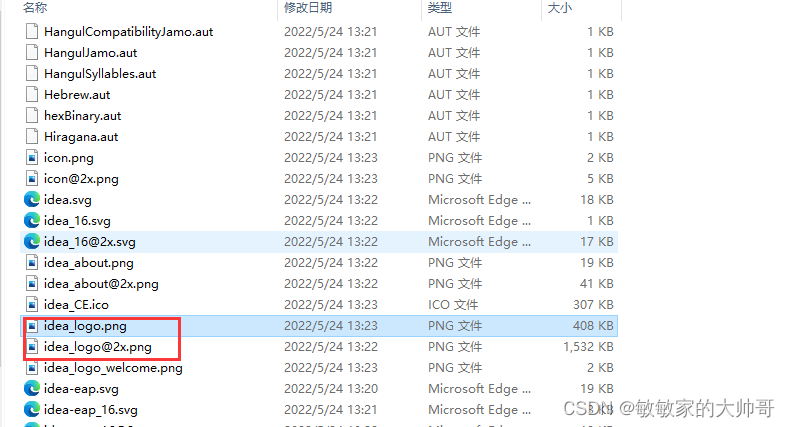Image resolution: width=790 pixels, height=427 pixels.
Task: Select file name idea-eap_16.svg
Action: click(x=91, y=410)
